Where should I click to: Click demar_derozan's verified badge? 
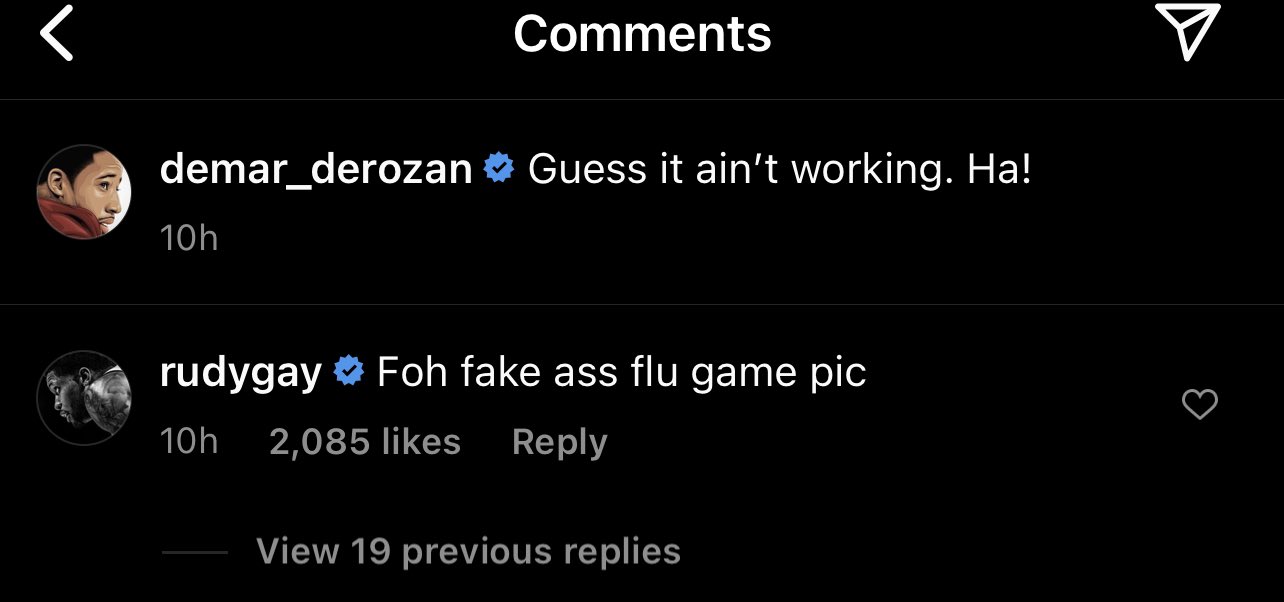point(497,169)
